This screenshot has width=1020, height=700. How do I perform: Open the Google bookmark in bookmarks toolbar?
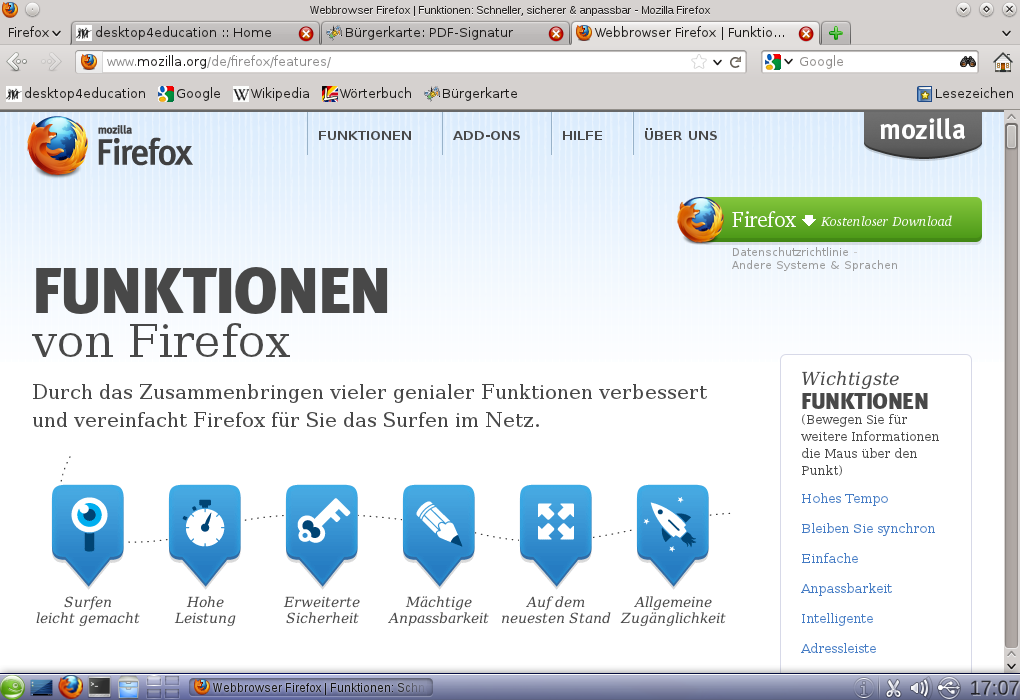pyautogui.click(x=189, y=94)
